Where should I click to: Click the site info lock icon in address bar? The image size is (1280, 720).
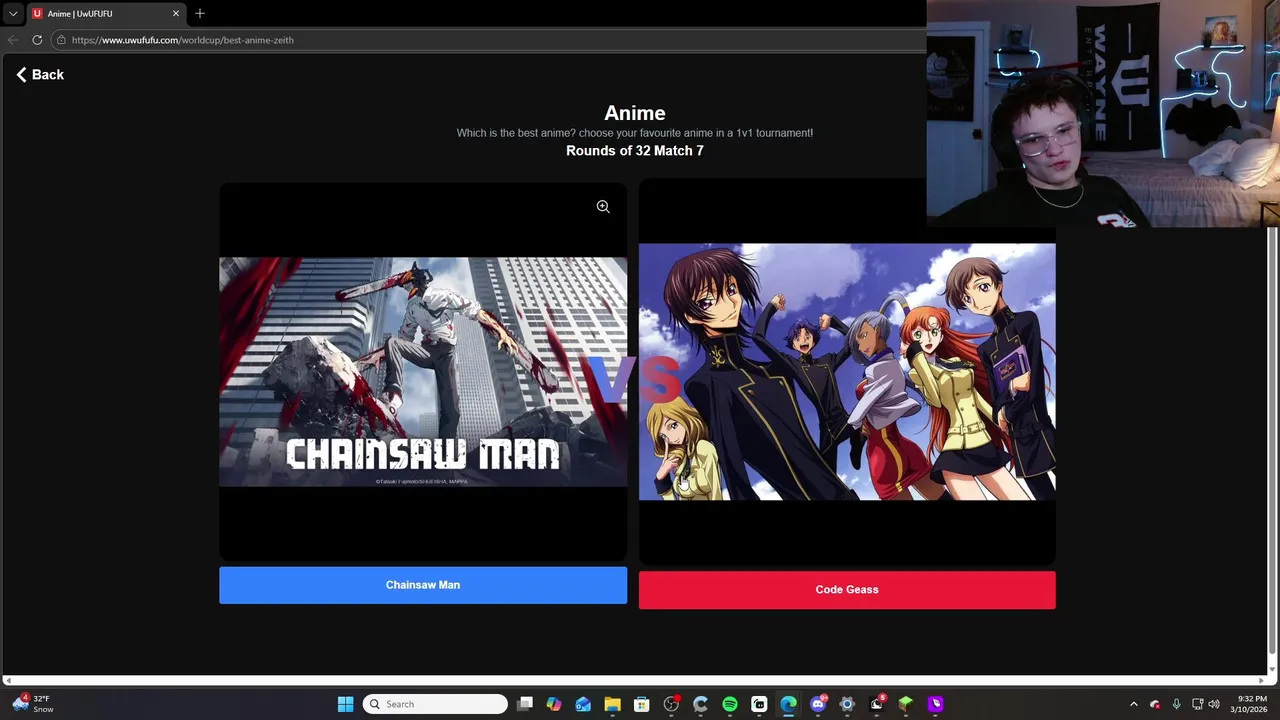click(61, 40)
